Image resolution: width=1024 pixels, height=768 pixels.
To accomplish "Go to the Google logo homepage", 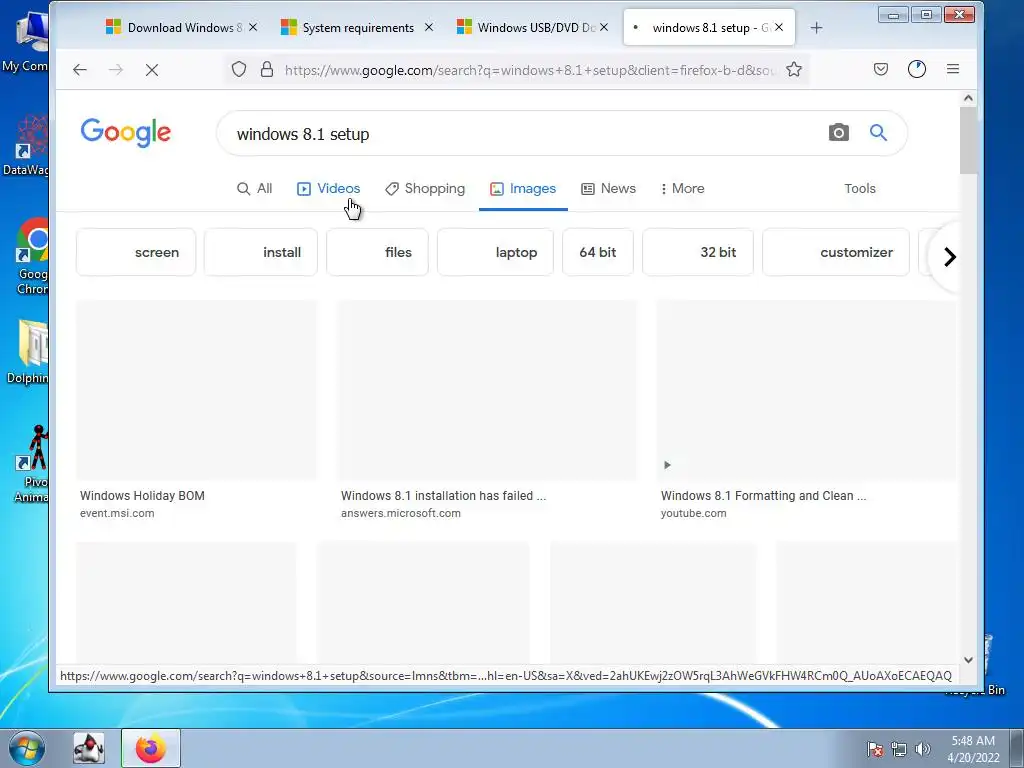I will [125, 133].
